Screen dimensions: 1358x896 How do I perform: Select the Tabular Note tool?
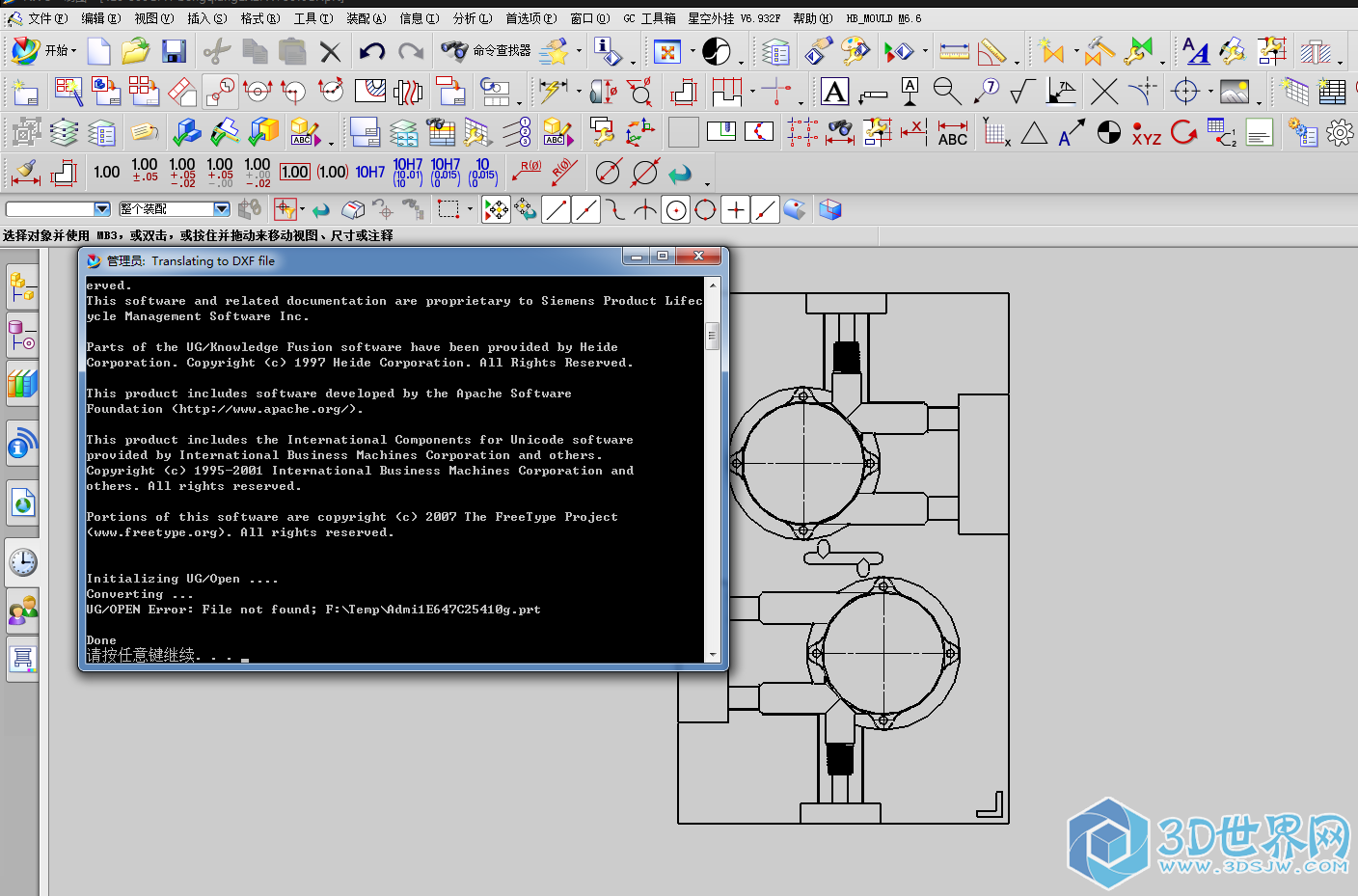(1332, 92)
